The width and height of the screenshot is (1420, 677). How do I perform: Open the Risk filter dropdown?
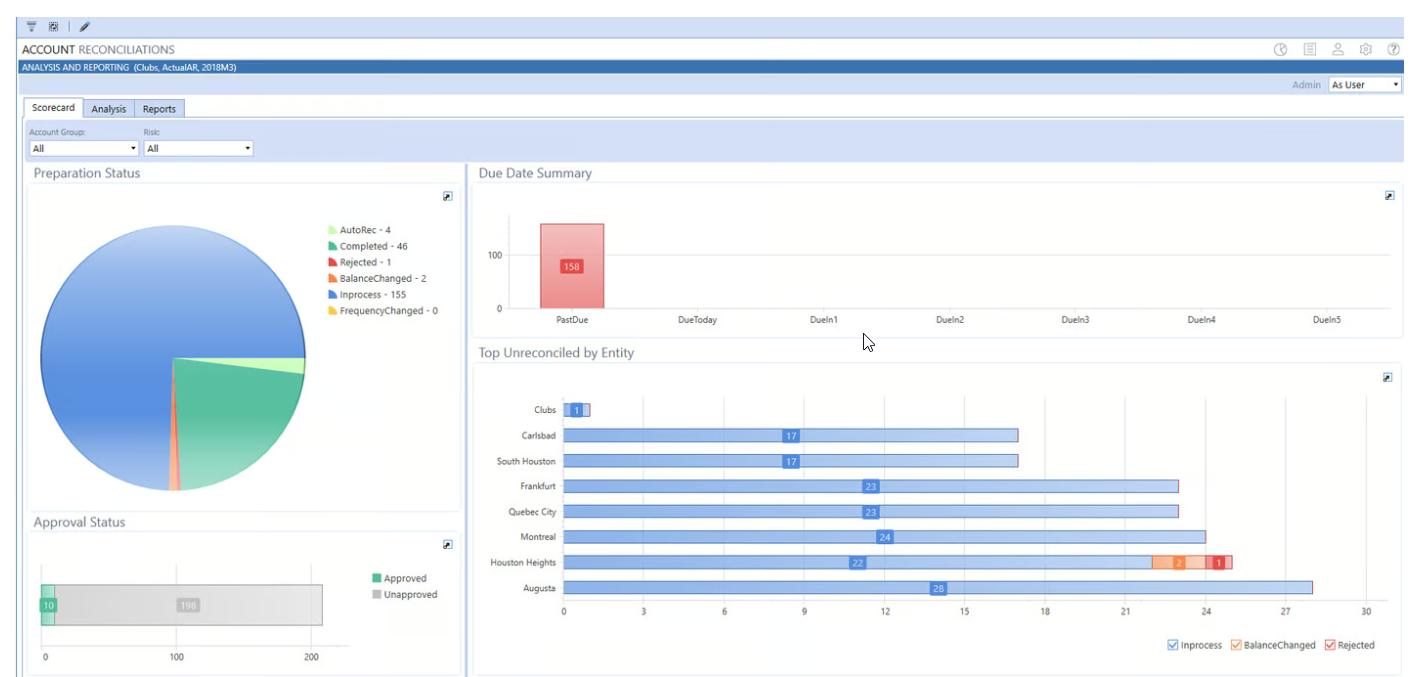click(x=198, y=148)
